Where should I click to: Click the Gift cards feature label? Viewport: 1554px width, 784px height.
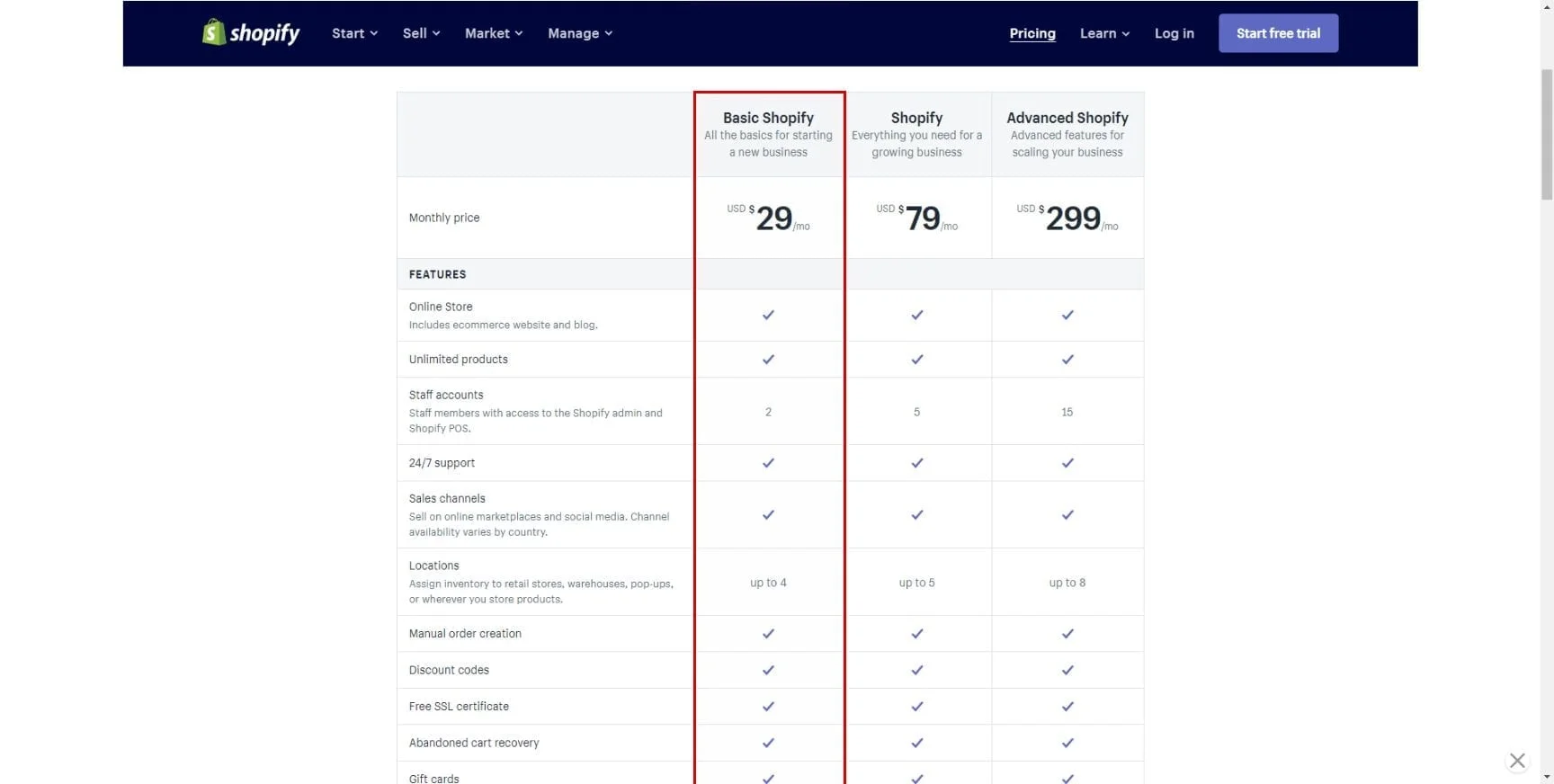433,779
